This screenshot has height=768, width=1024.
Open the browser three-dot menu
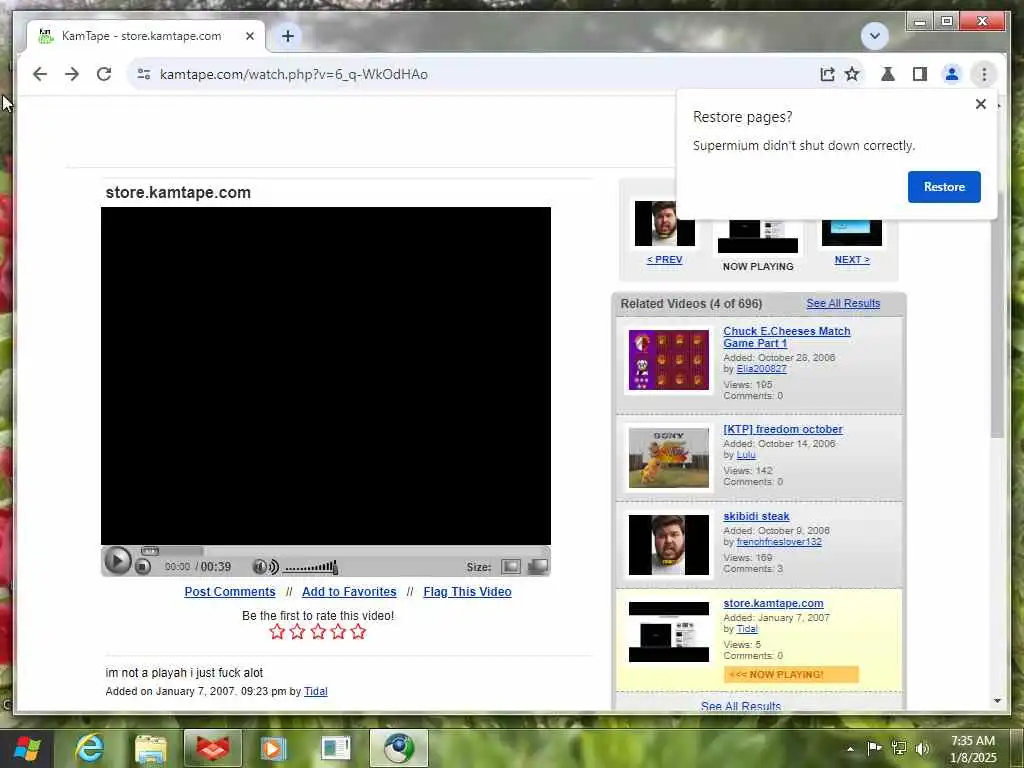coord(984,74)
